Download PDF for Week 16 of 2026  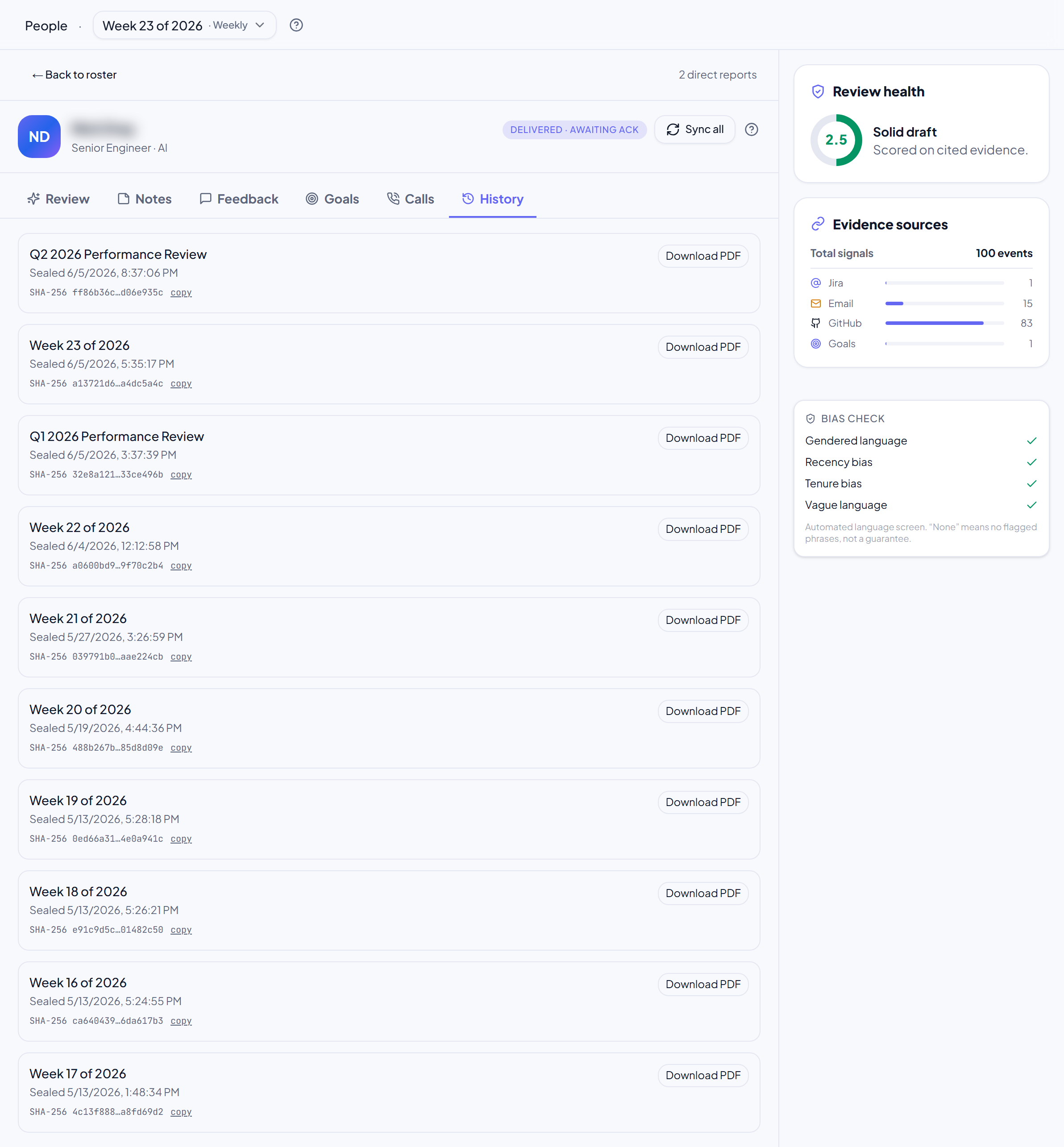click(x=703, y=984)
